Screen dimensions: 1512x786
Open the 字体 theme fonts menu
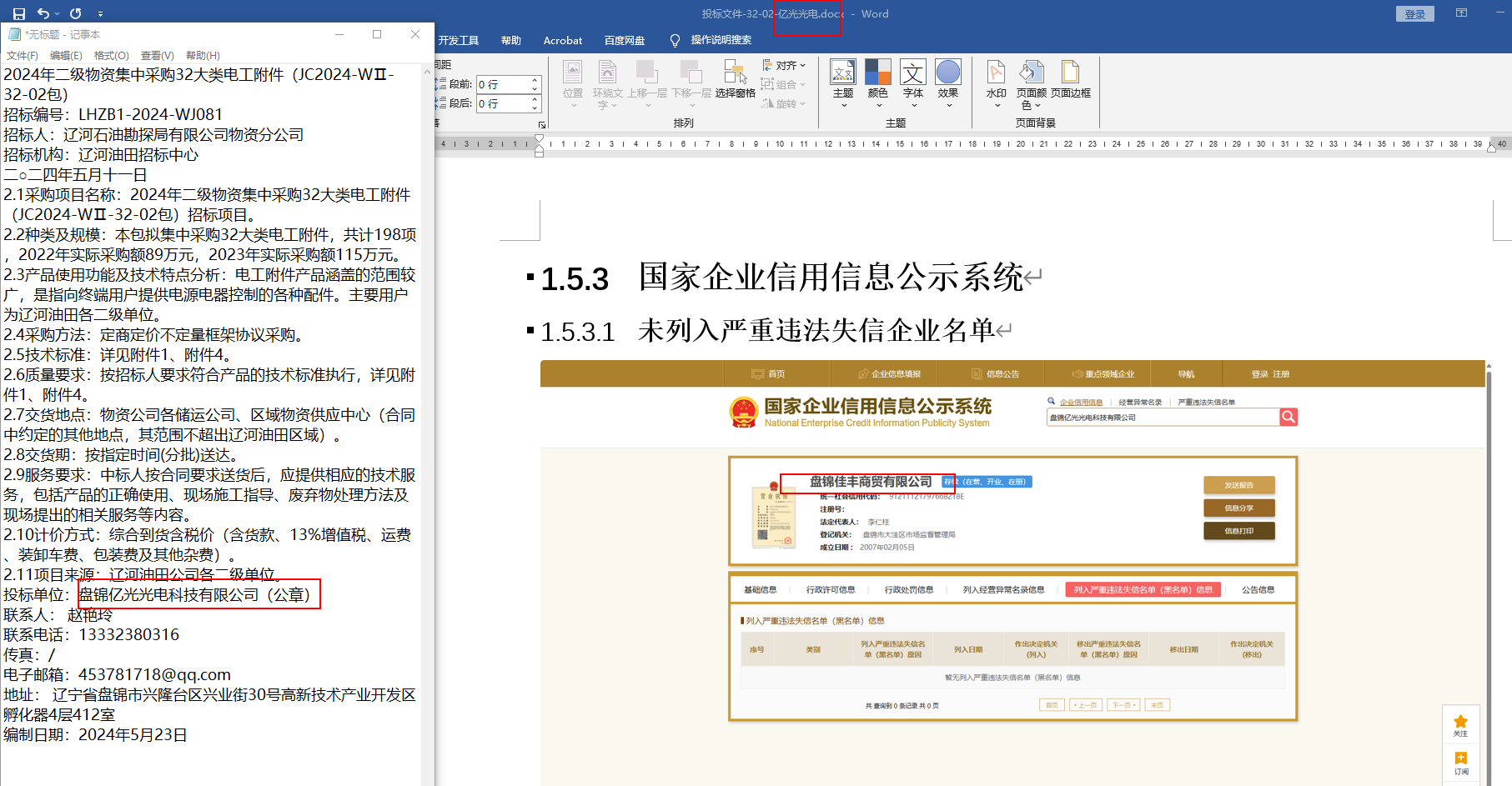coord(913,83)
